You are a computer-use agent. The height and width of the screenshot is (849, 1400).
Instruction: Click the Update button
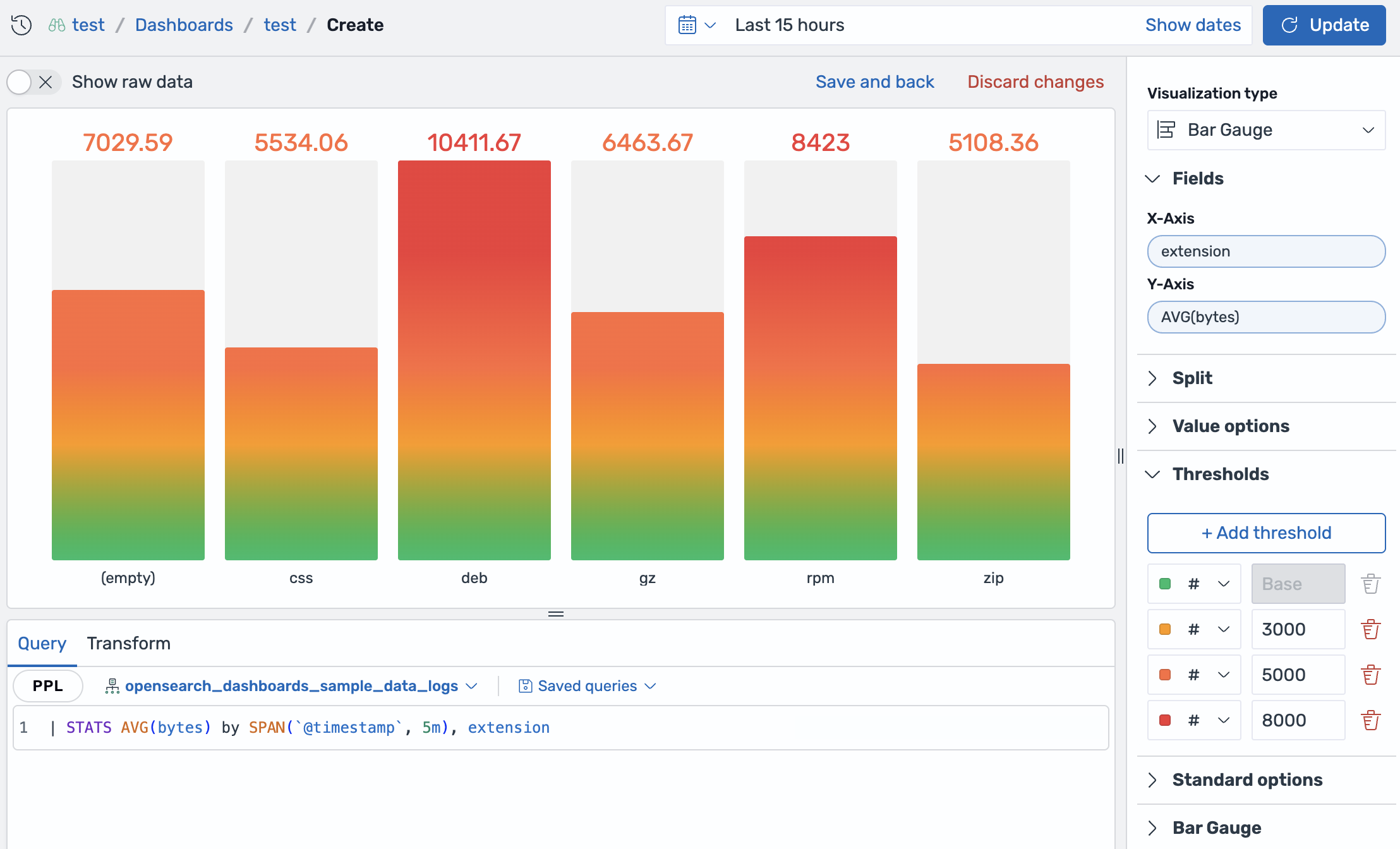(1324, 25)
